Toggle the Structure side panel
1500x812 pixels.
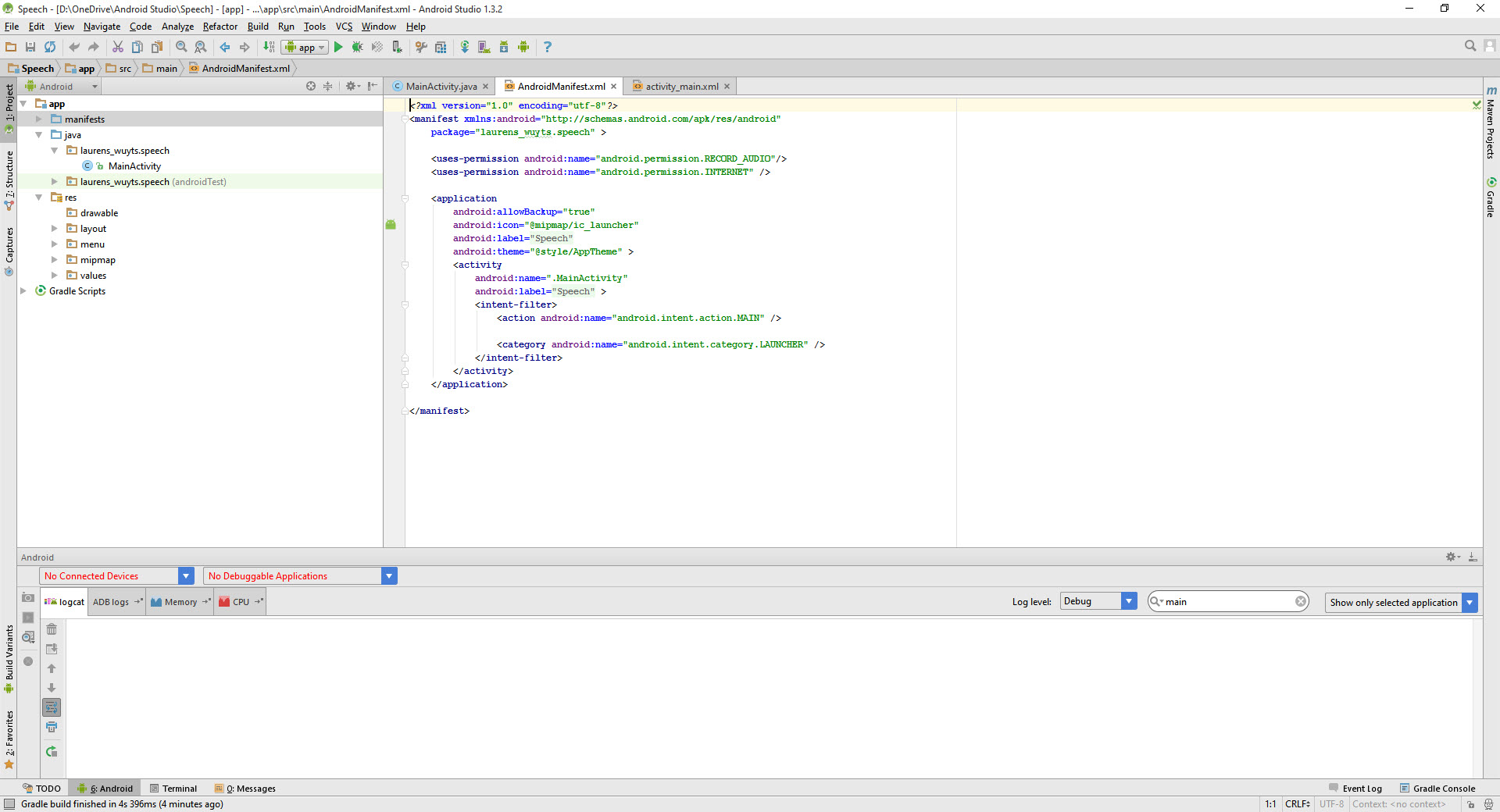point(9,180)
